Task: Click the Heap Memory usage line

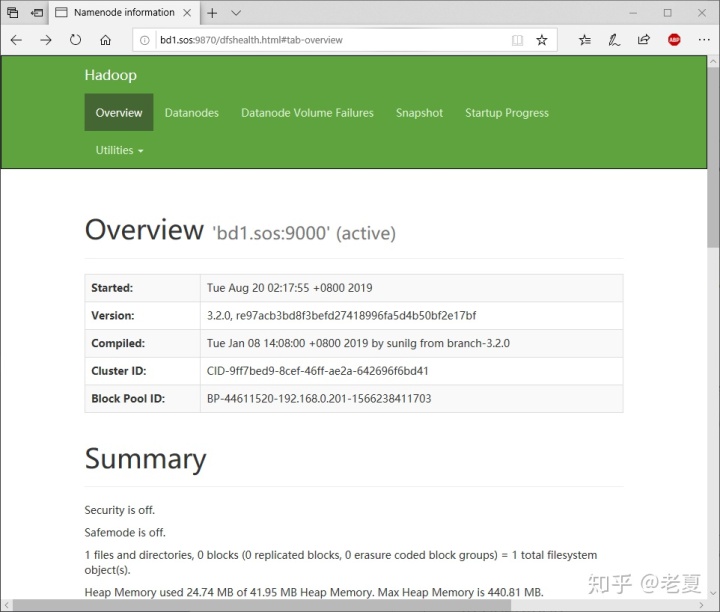Action: coord(314,592)
